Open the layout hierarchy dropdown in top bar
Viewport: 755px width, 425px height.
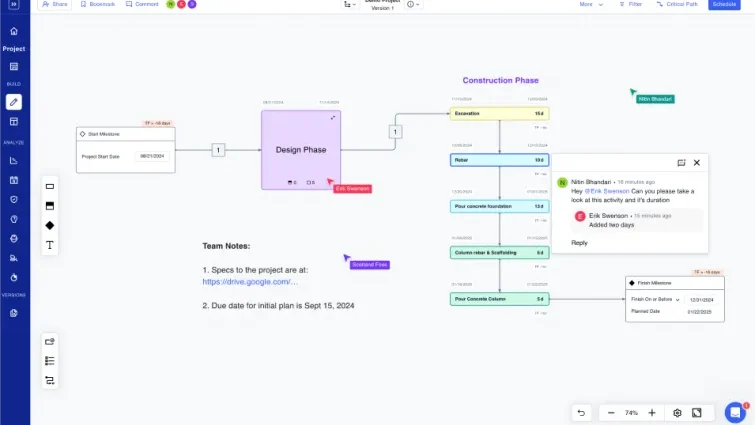pos(350,4)
